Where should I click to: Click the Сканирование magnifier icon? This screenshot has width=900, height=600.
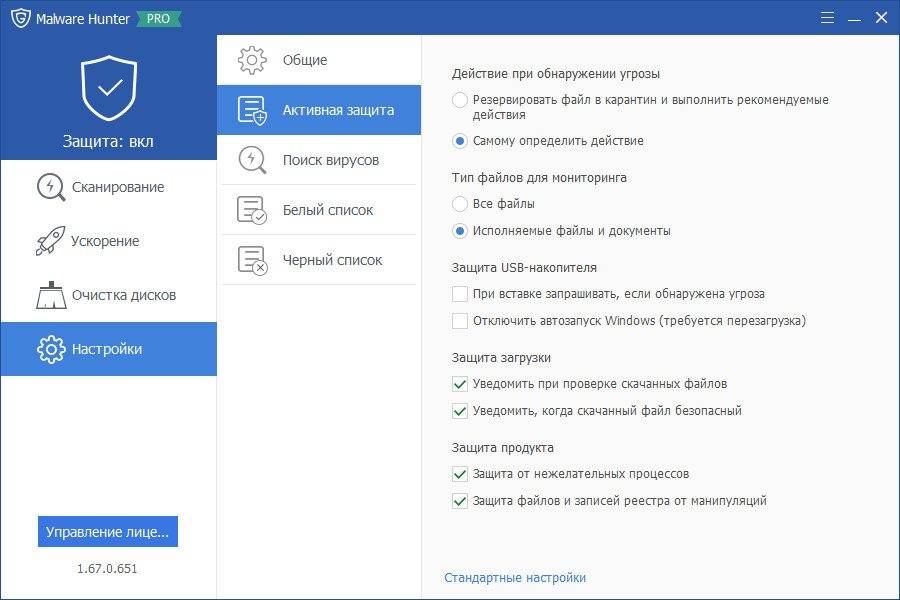tap(51, 187)
